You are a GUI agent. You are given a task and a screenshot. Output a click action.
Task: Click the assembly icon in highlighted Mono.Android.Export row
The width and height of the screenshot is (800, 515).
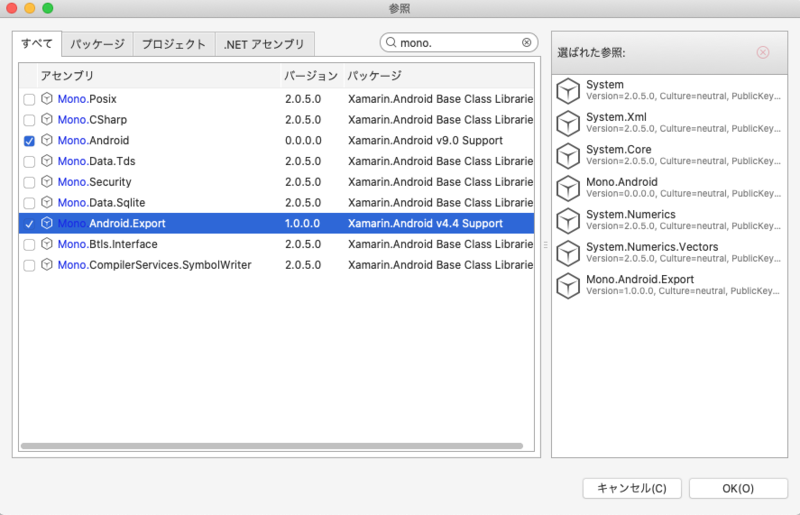(47, 223)
